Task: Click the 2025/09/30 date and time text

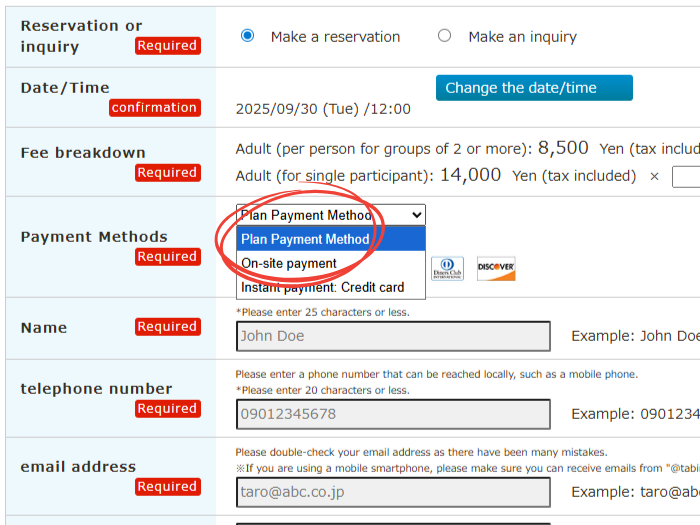Action: (323, 109)
